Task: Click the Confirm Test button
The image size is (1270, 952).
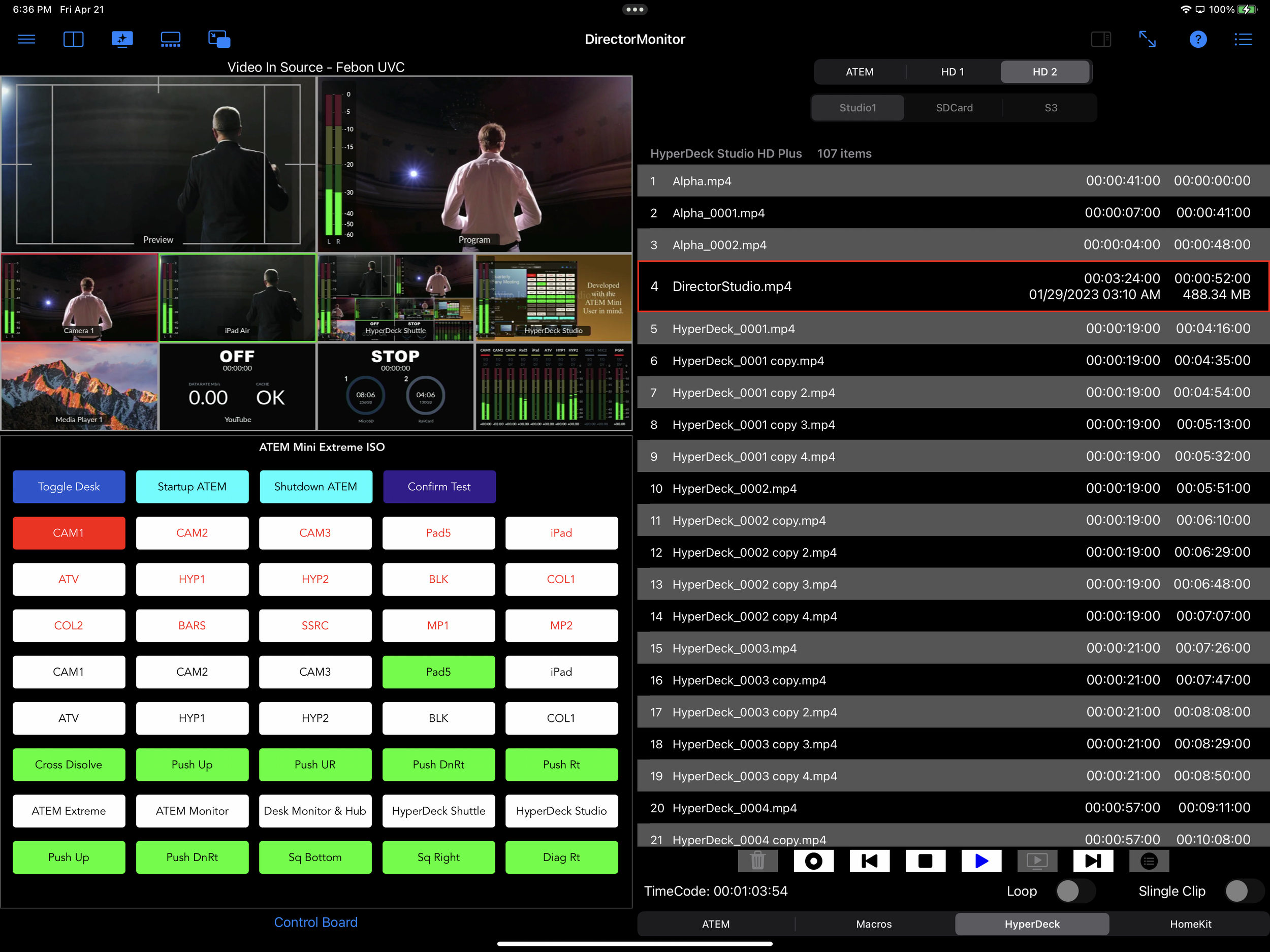Action: click(x=439, y=486)
